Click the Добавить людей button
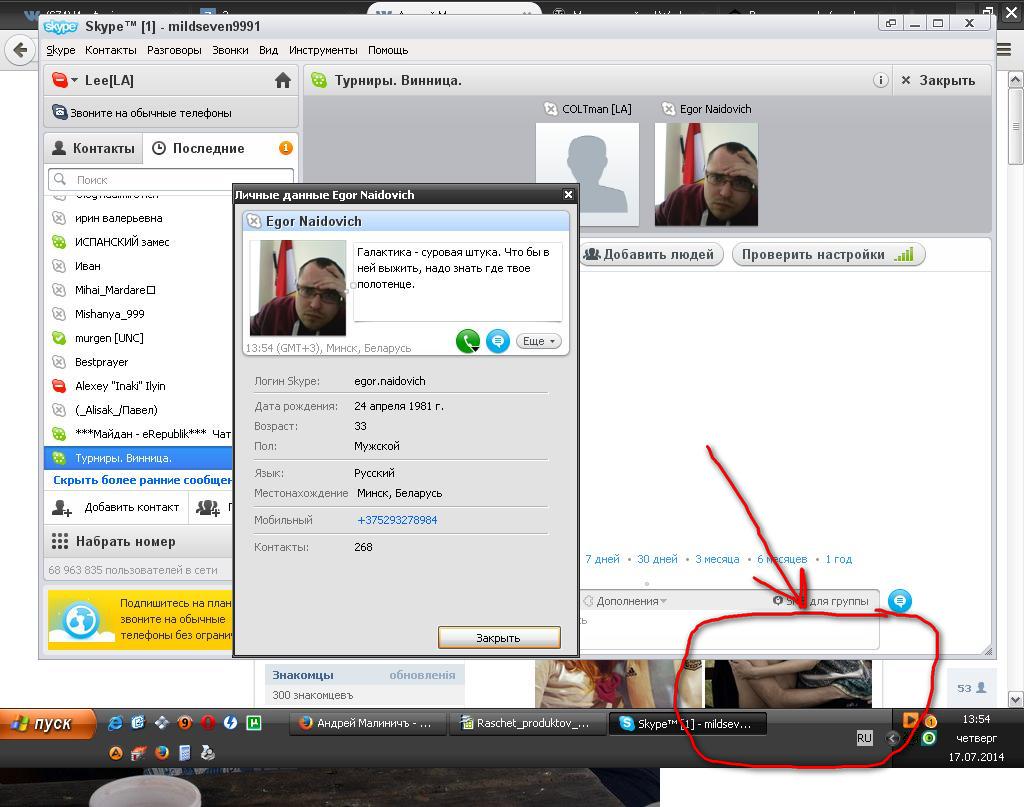The width and height of the screenshot is (1024, 807). [x=651, y=255]
